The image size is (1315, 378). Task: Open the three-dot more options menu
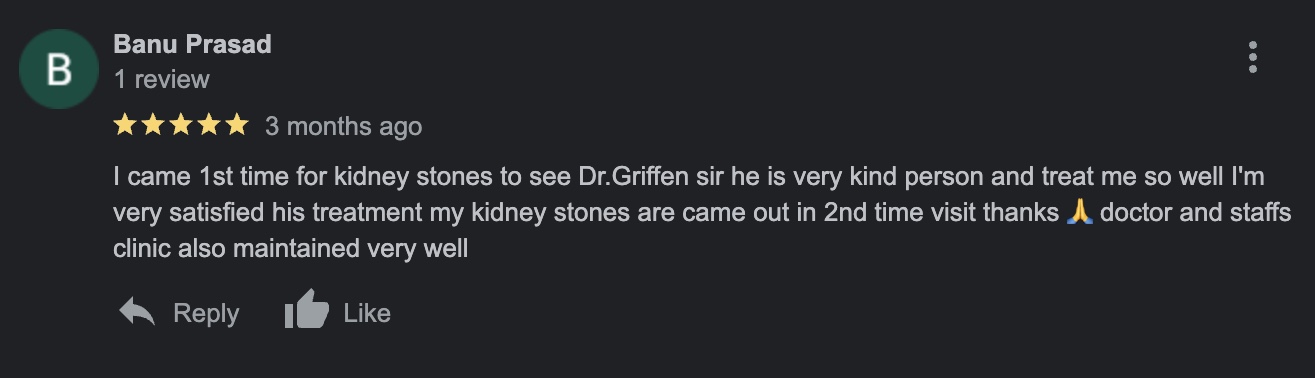click(1253, 58)
